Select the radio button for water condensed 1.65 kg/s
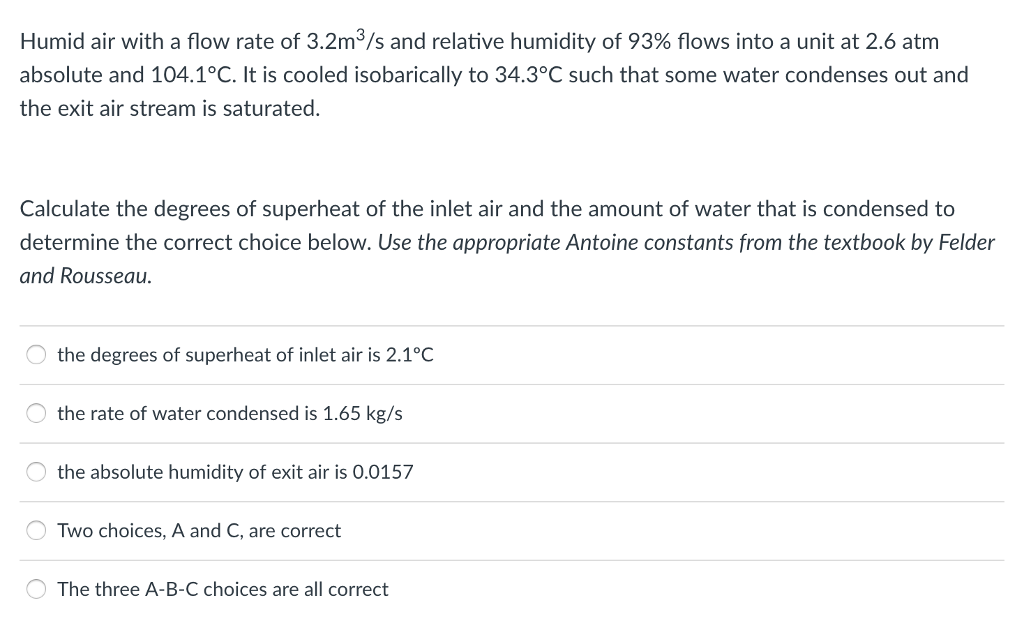1024x628 pixels. coord(36,413)
